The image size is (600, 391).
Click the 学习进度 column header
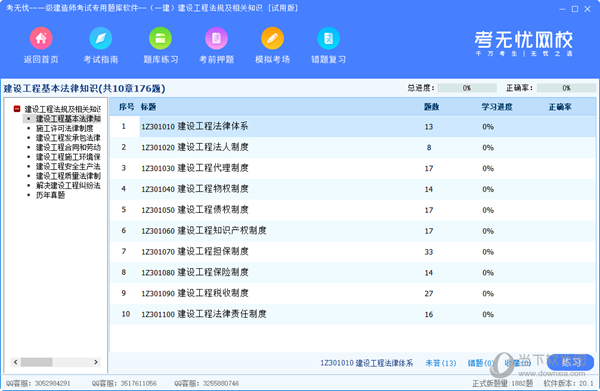pos(497,107)
